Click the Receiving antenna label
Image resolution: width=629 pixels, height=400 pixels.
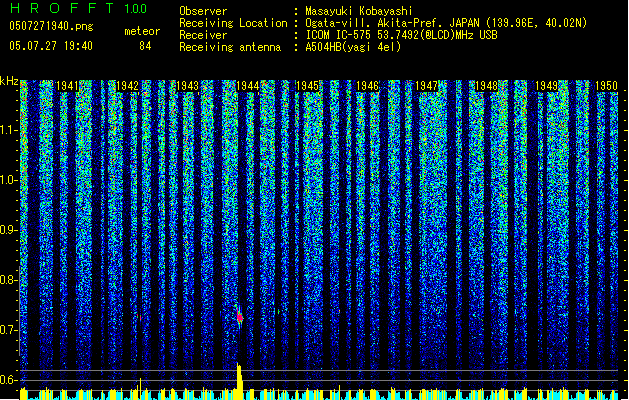pos(230,47)
